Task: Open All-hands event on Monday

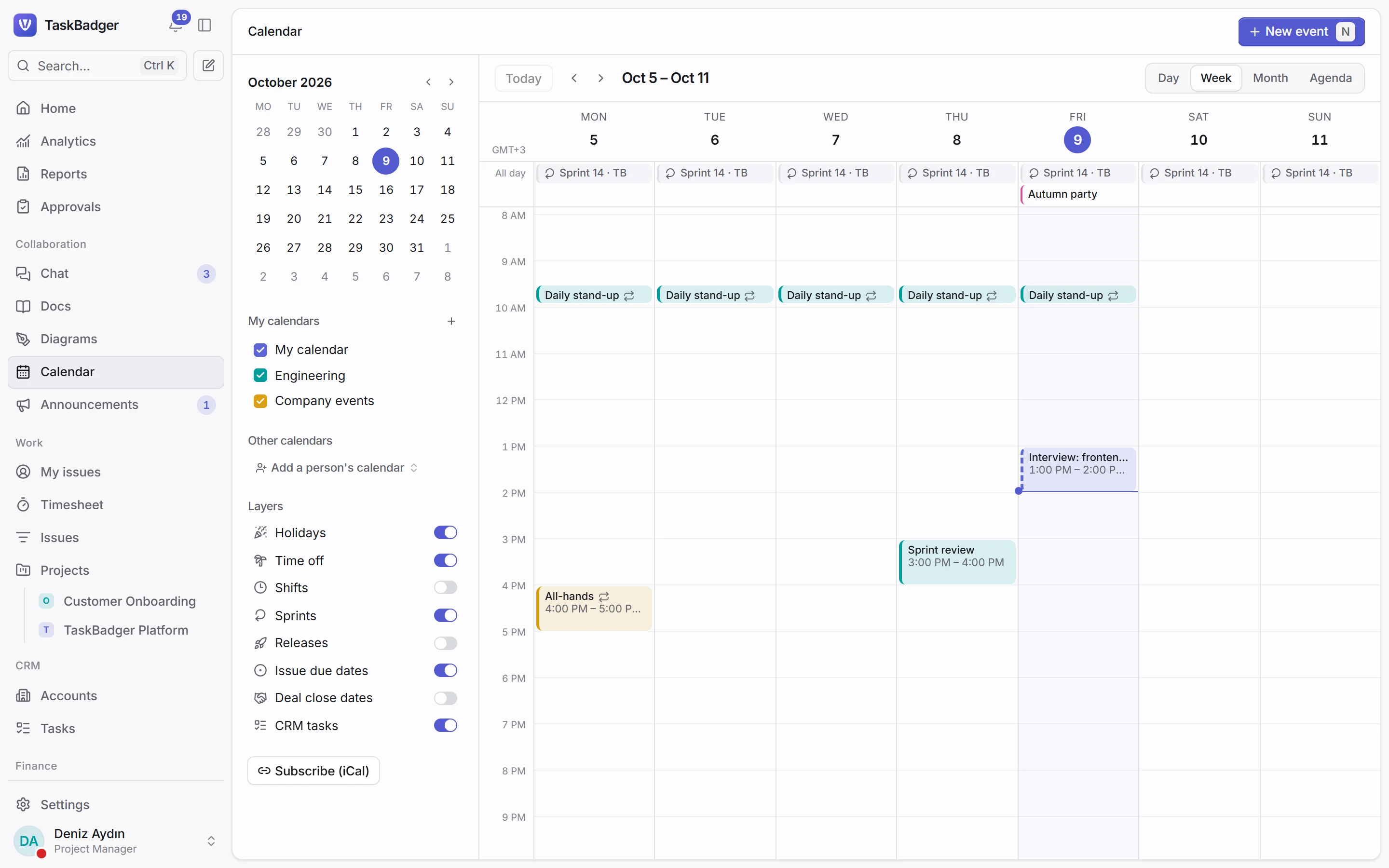Action: click(x=594, y=609)
